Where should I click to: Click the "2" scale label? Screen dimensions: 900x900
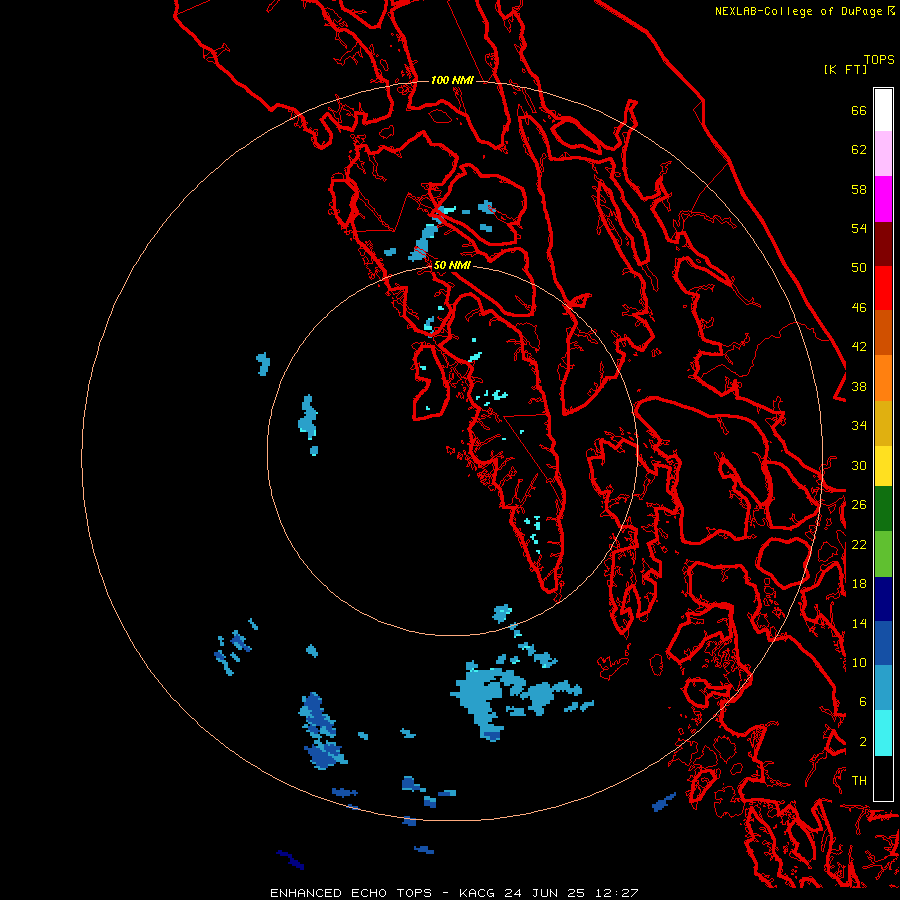tap(862, 741)
